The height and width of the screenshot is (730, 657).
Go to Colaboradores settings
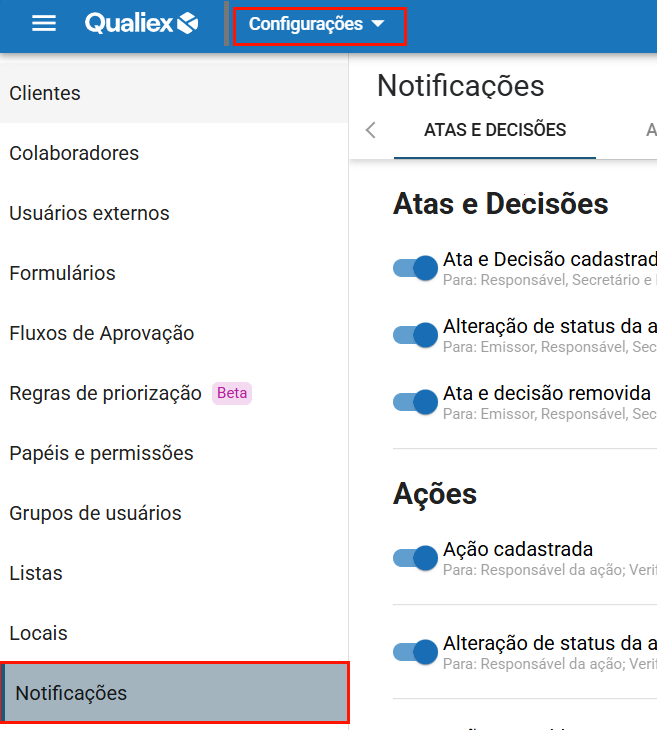coord(74,153)
